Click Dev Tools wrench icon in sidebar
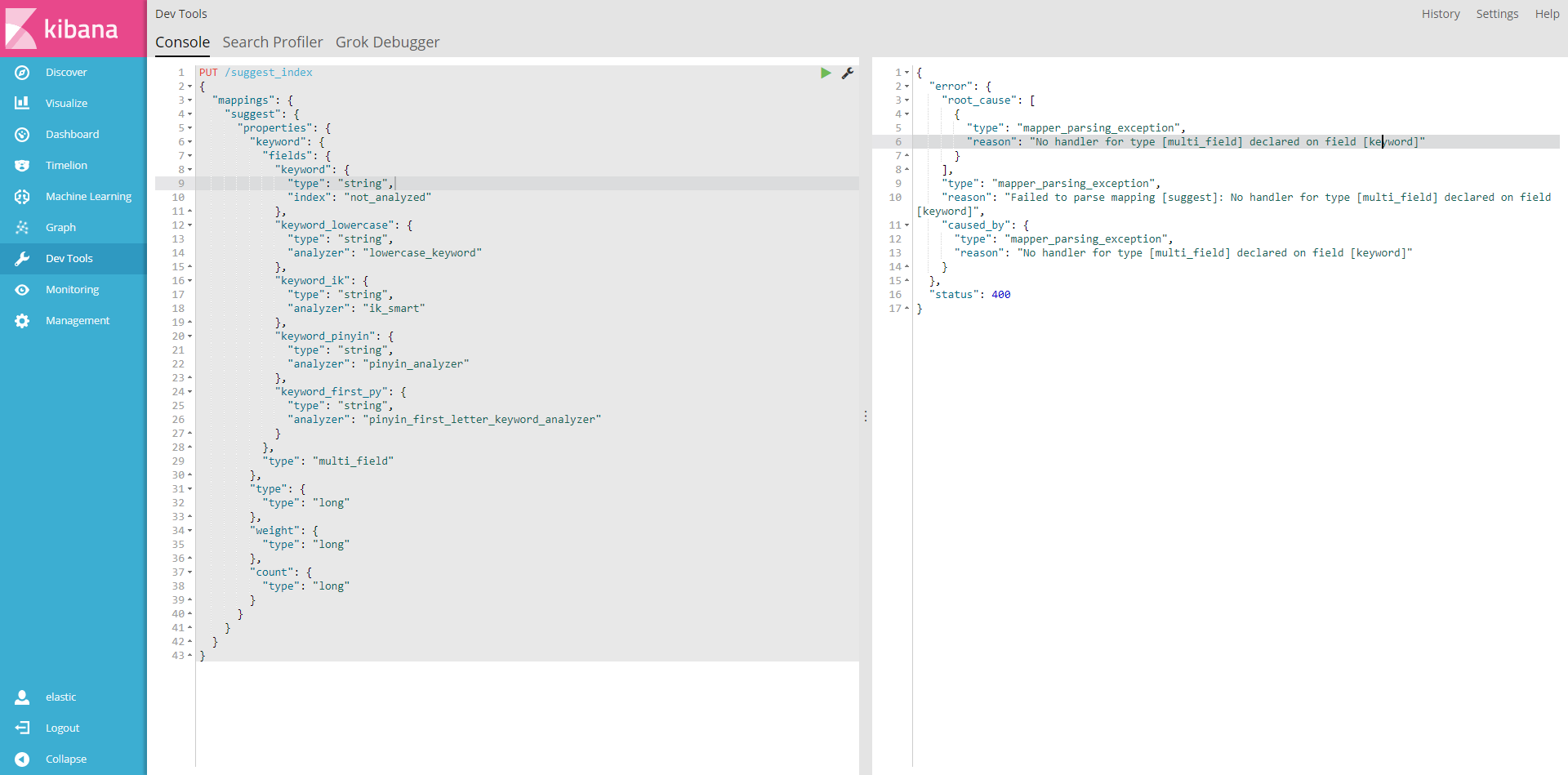Screen dimensions: 1568x775 (22, 259)
